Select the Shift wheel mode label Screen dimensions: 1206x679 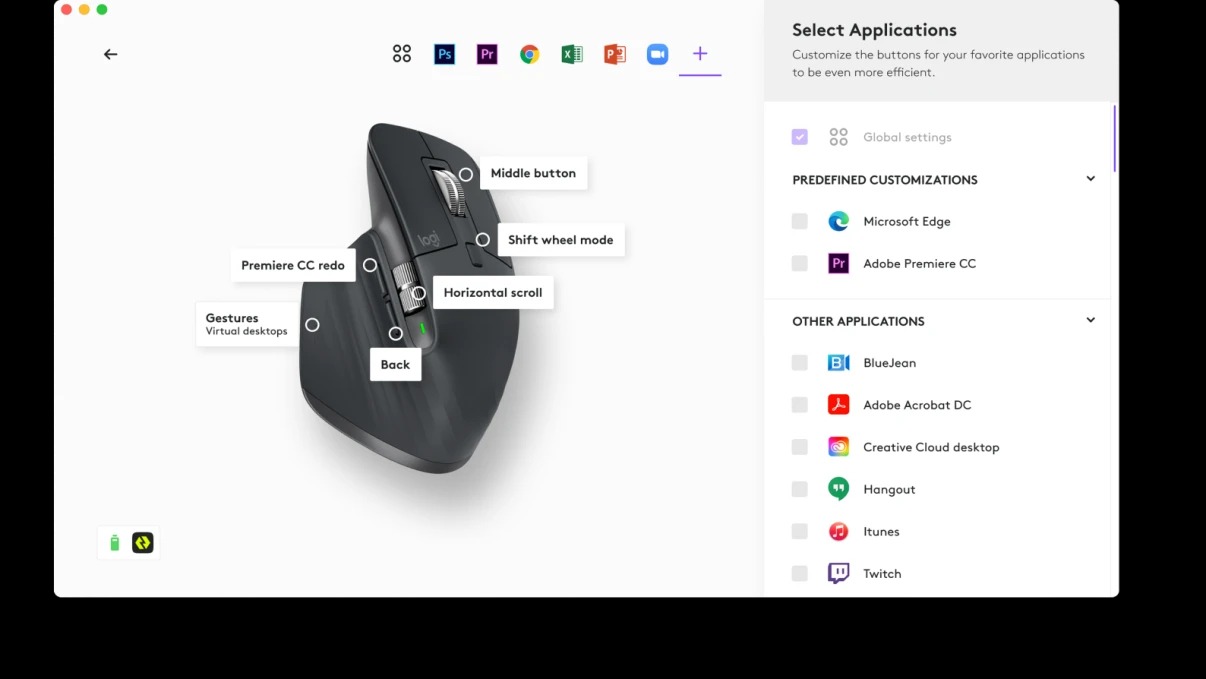pos(561,240)
